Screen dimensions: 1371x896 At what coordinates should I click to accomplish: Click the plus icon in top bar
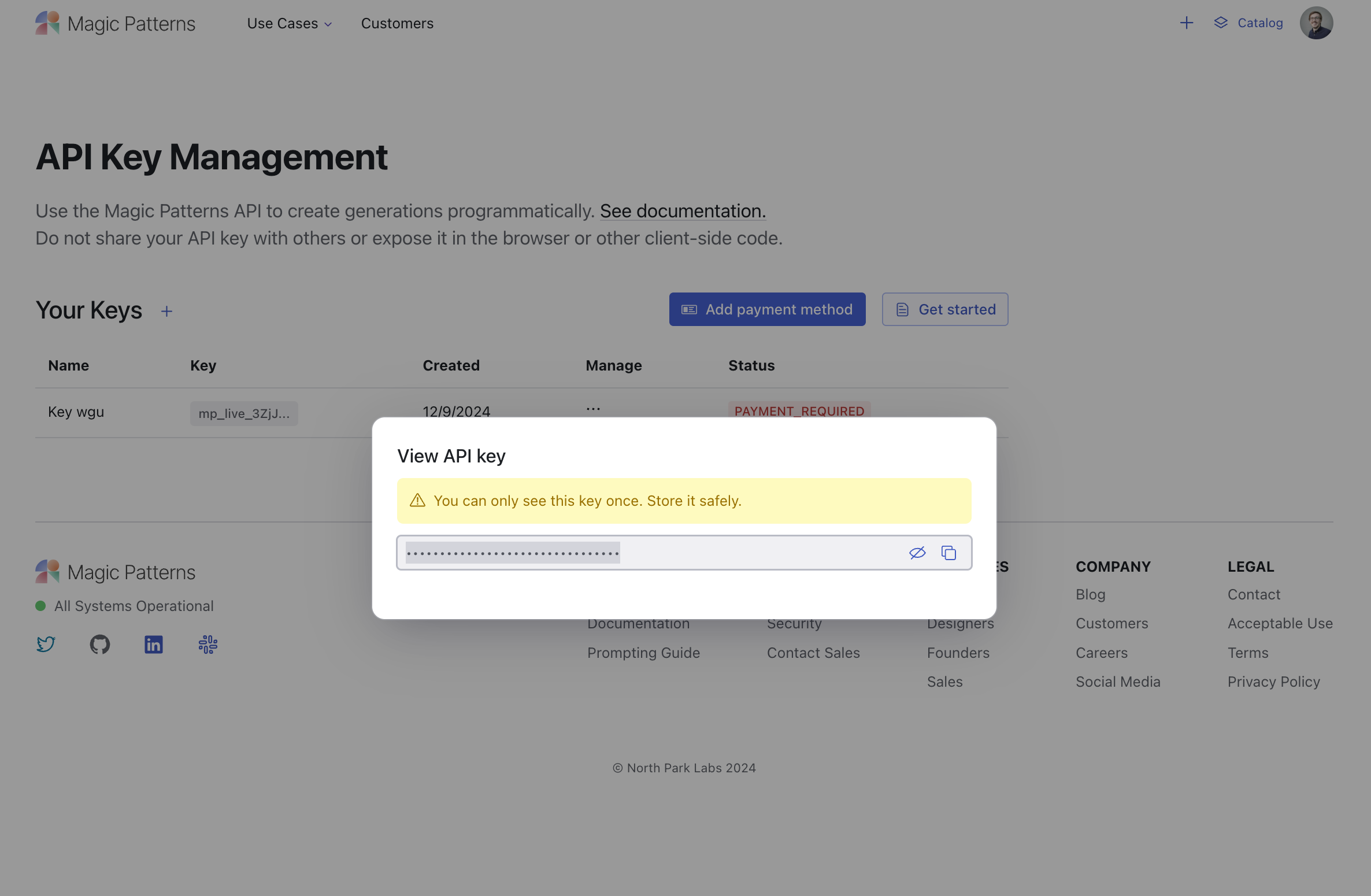[x=1187, y=23]
